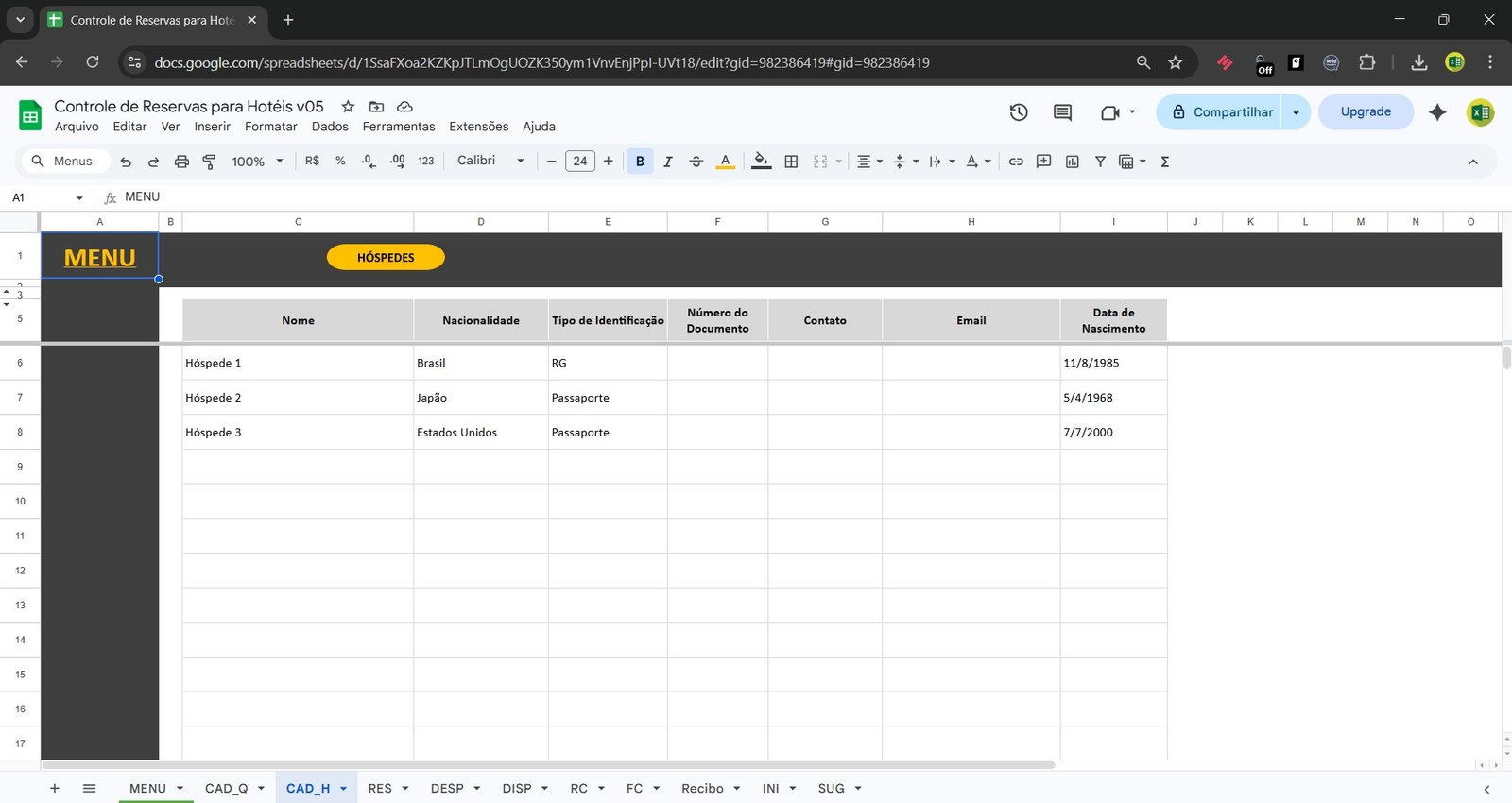Open version history clock icon
The image size is (1512, 803).
tap(1019, 112)
